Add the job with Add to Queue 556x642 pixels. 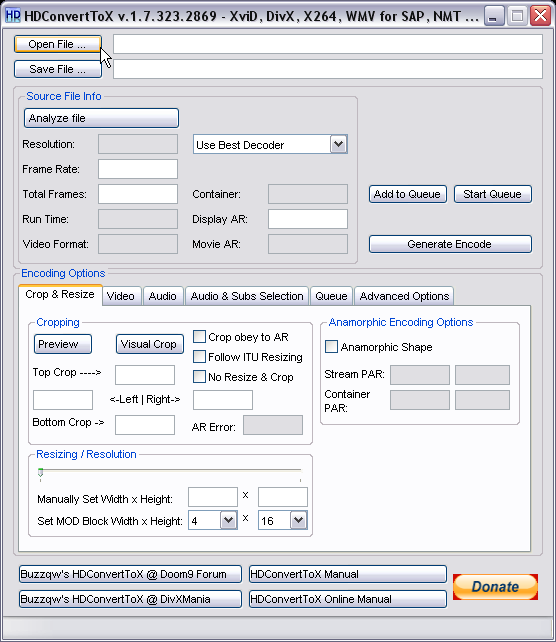(x=408, y=194)
